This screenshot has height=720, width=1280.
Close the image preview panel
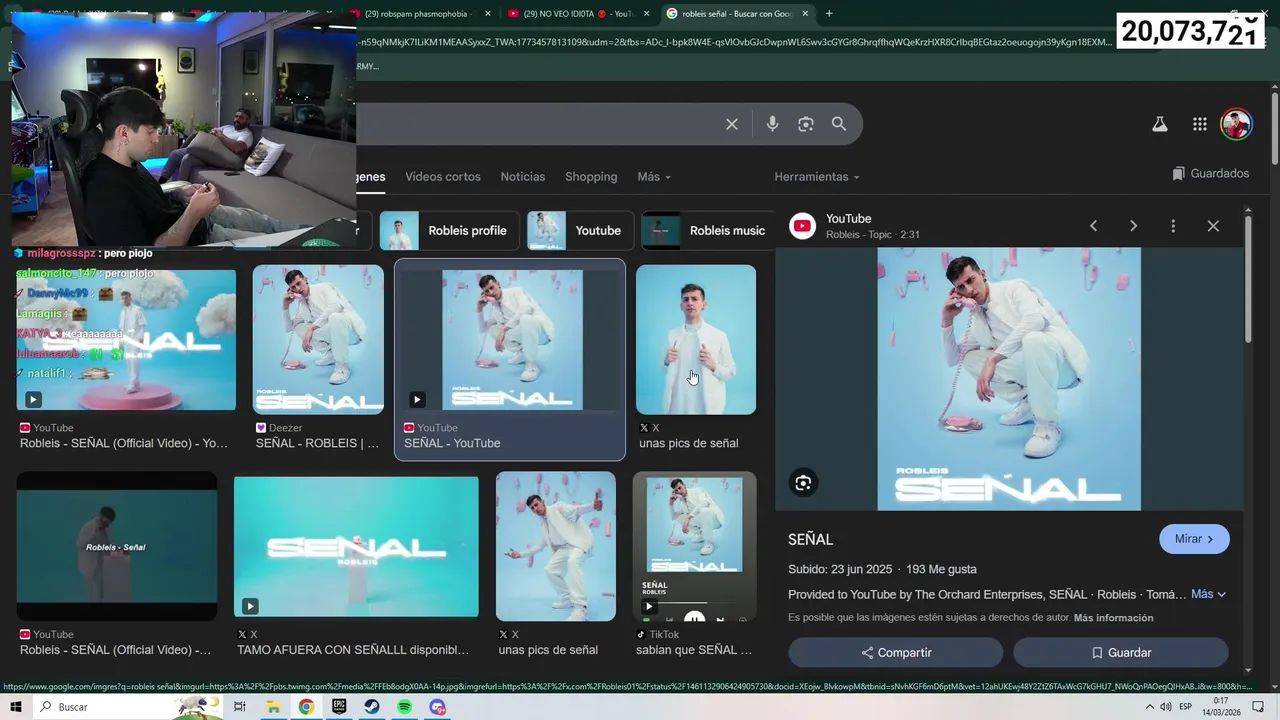tap(1213, 226)
